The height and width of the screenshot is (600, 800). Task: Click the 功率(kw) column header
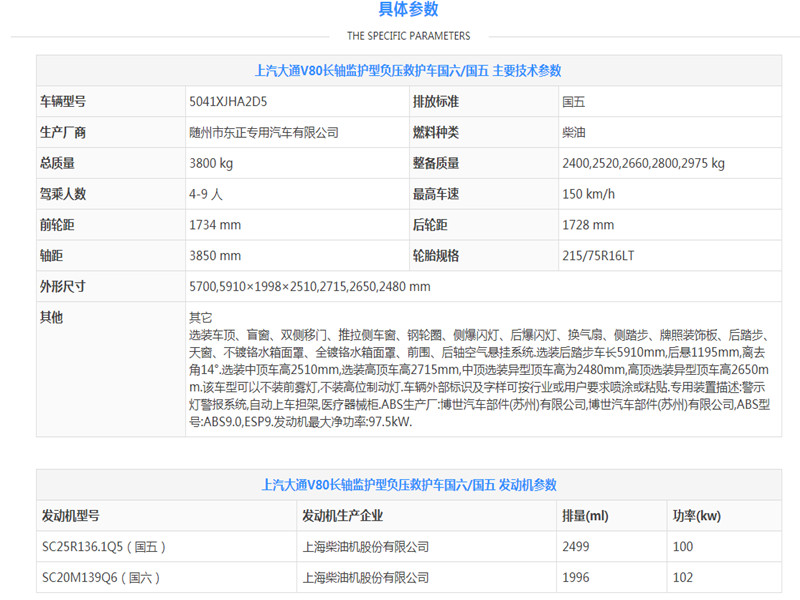click(x=696, y=516)
